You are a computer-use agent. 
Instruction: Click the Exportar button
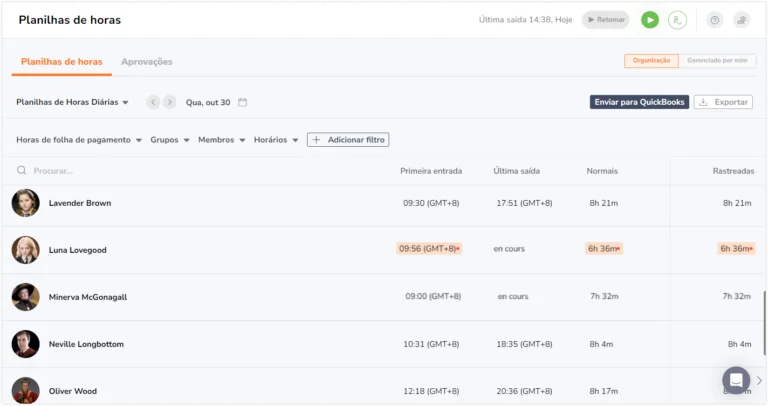point(723,102)
